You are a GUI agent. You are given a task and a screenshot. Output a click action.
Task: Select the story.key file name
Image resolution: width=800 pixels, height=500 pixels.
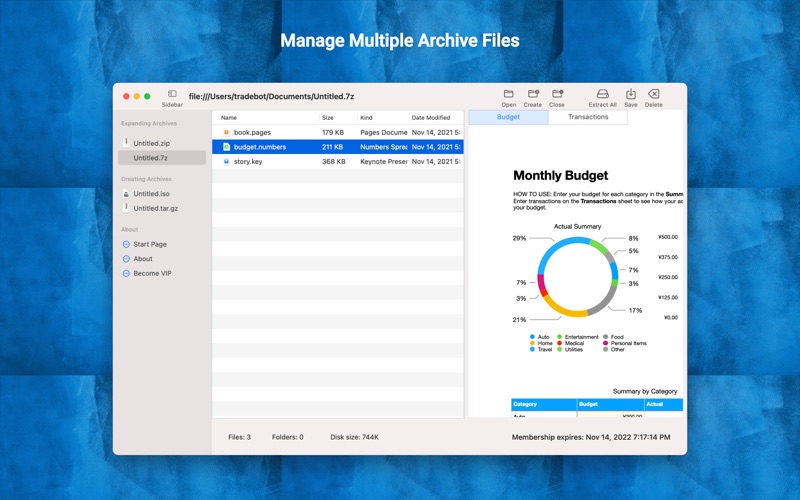pos(248,161)
